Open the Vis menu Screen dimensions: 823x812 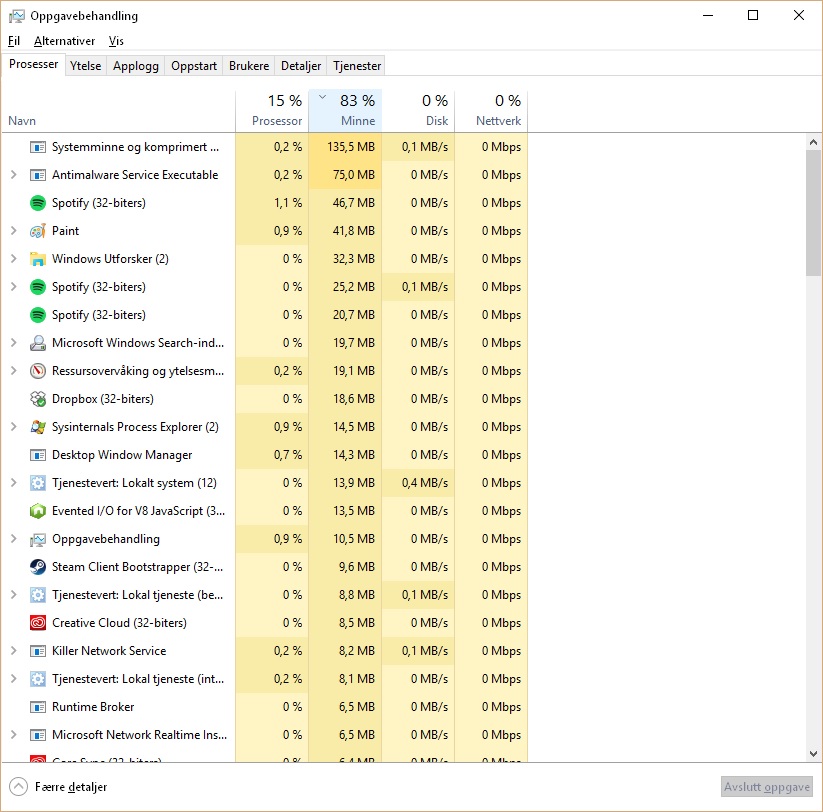click(116, 41)
